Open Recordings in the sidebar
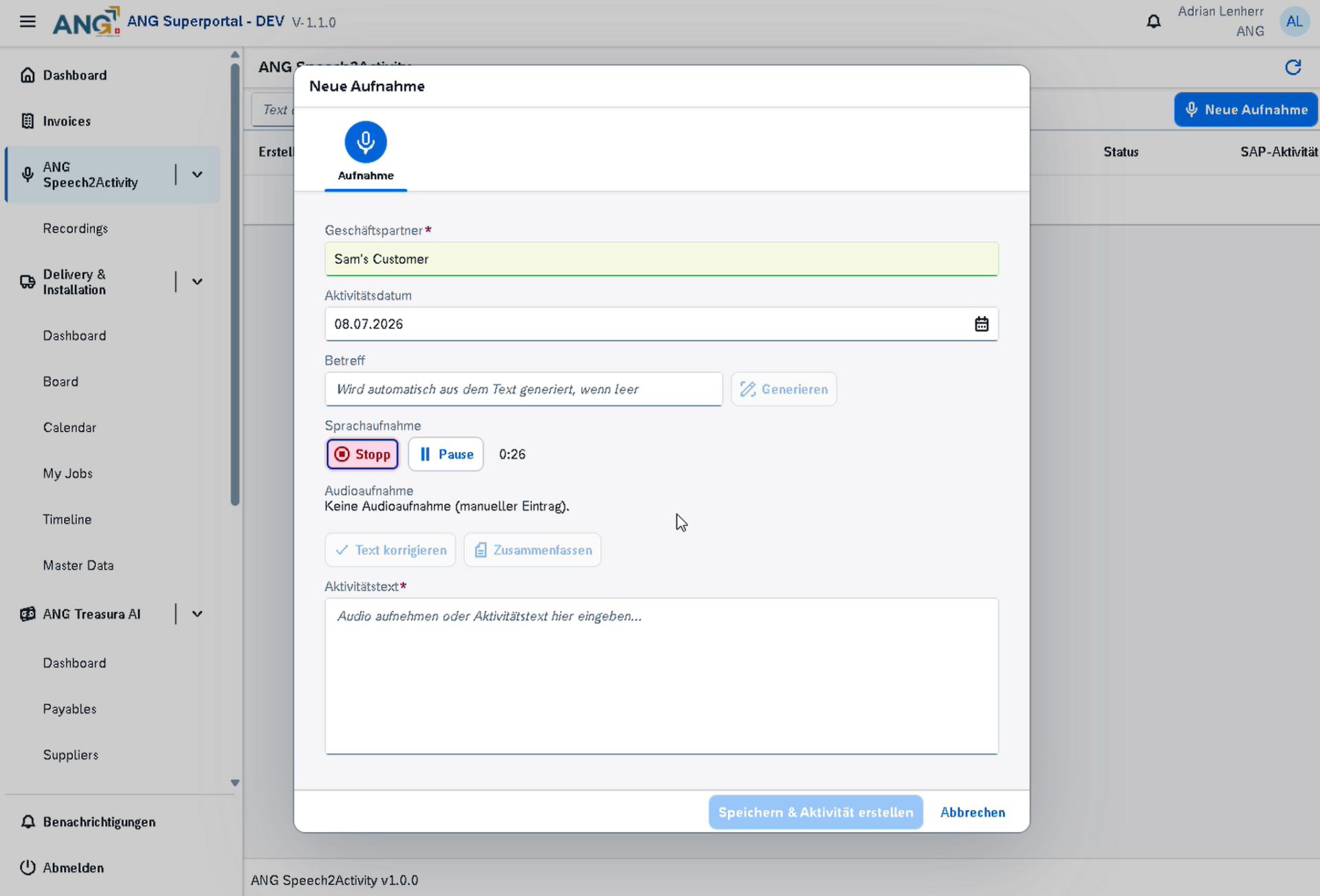Screen dimensions: 1320x896 coord(76,228)
